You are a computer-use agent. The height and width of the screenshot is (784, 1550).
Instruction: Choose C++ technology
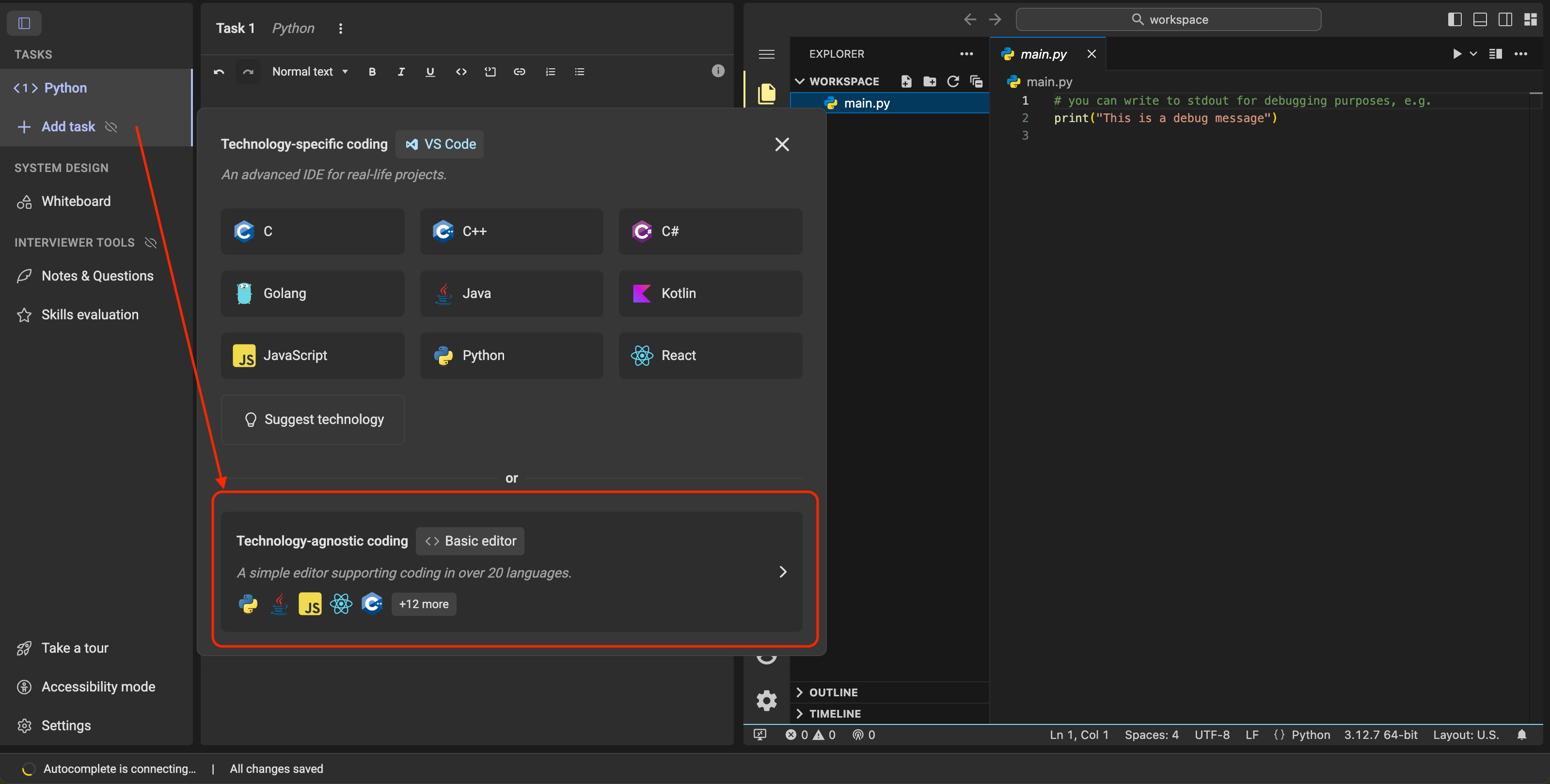point(511,231)
